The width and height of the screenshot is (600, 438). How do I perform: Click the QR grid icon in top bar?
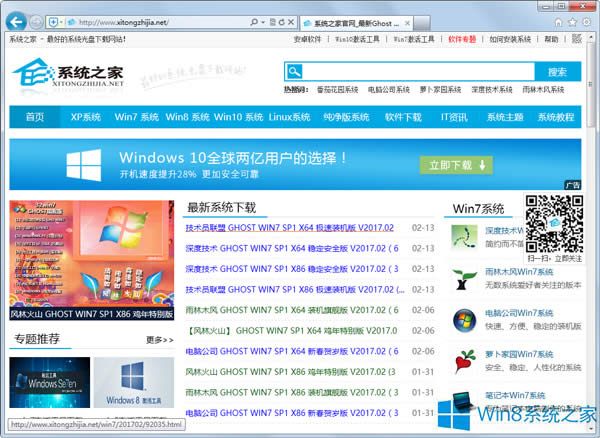577,39
